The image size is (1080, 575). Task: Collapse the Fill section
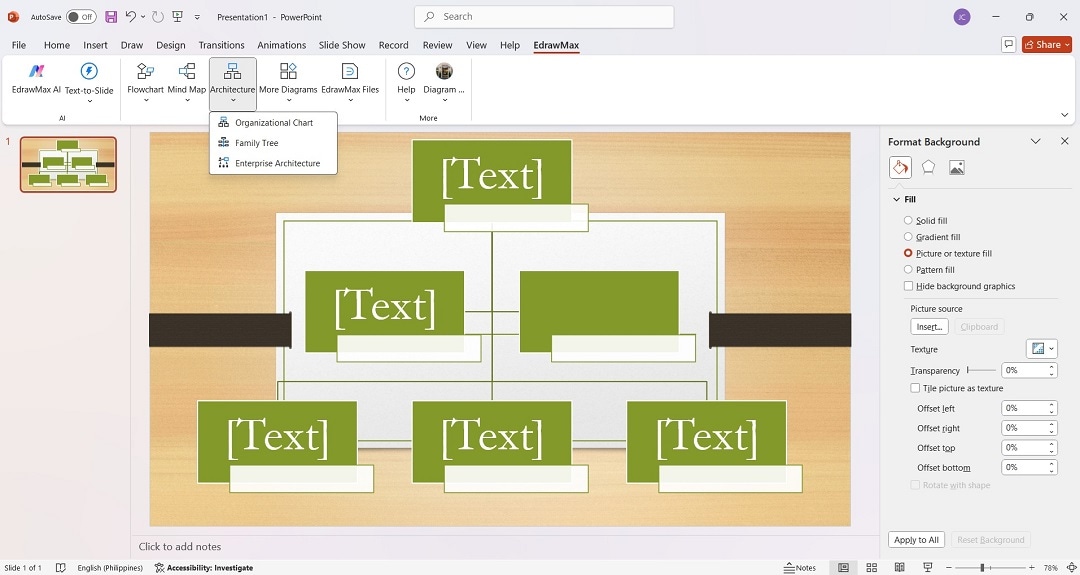coord(896,200)
